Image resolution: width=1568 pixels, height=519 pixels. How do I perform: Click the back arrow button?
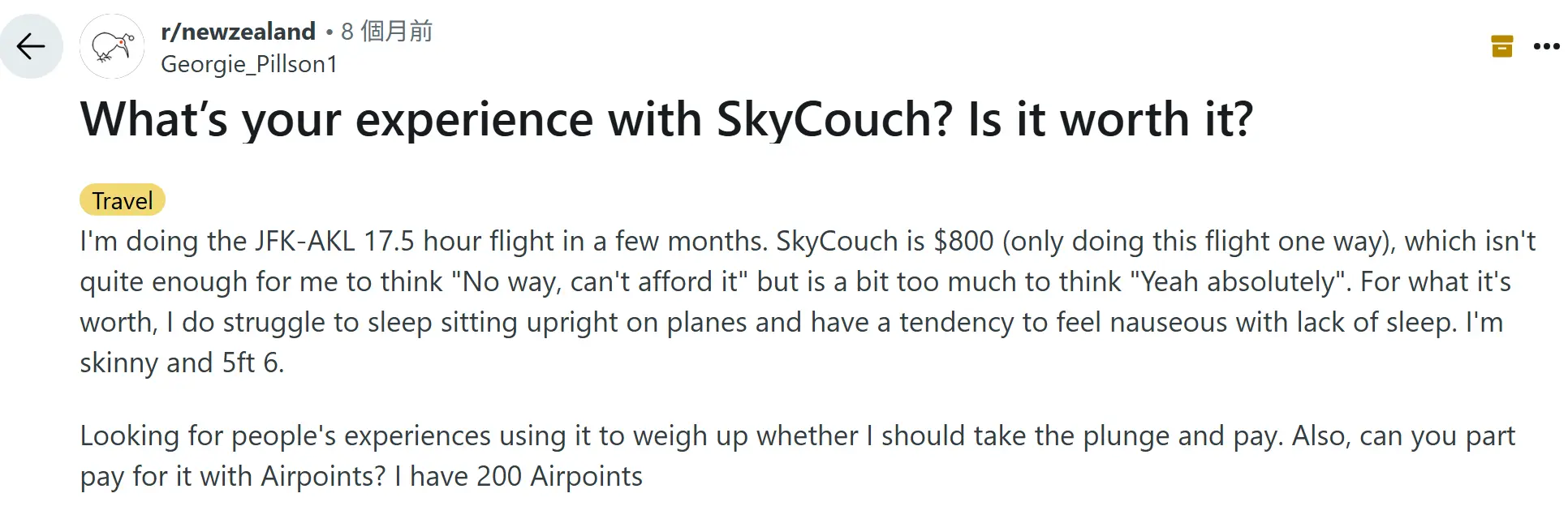coord(31,46)
